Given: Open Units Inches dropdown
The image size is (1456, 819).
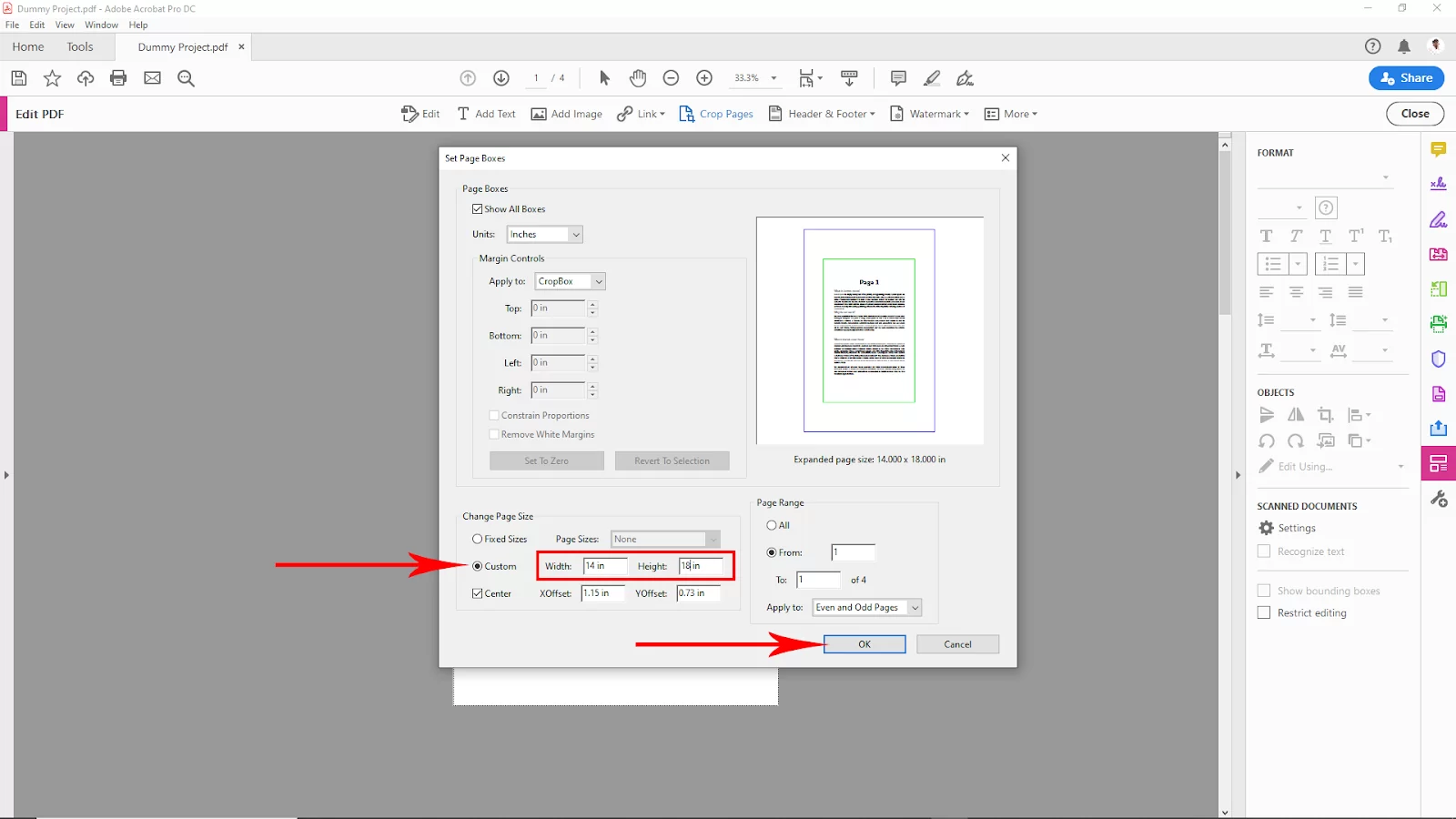Looking at the screenshot, I should click(544, 235).
